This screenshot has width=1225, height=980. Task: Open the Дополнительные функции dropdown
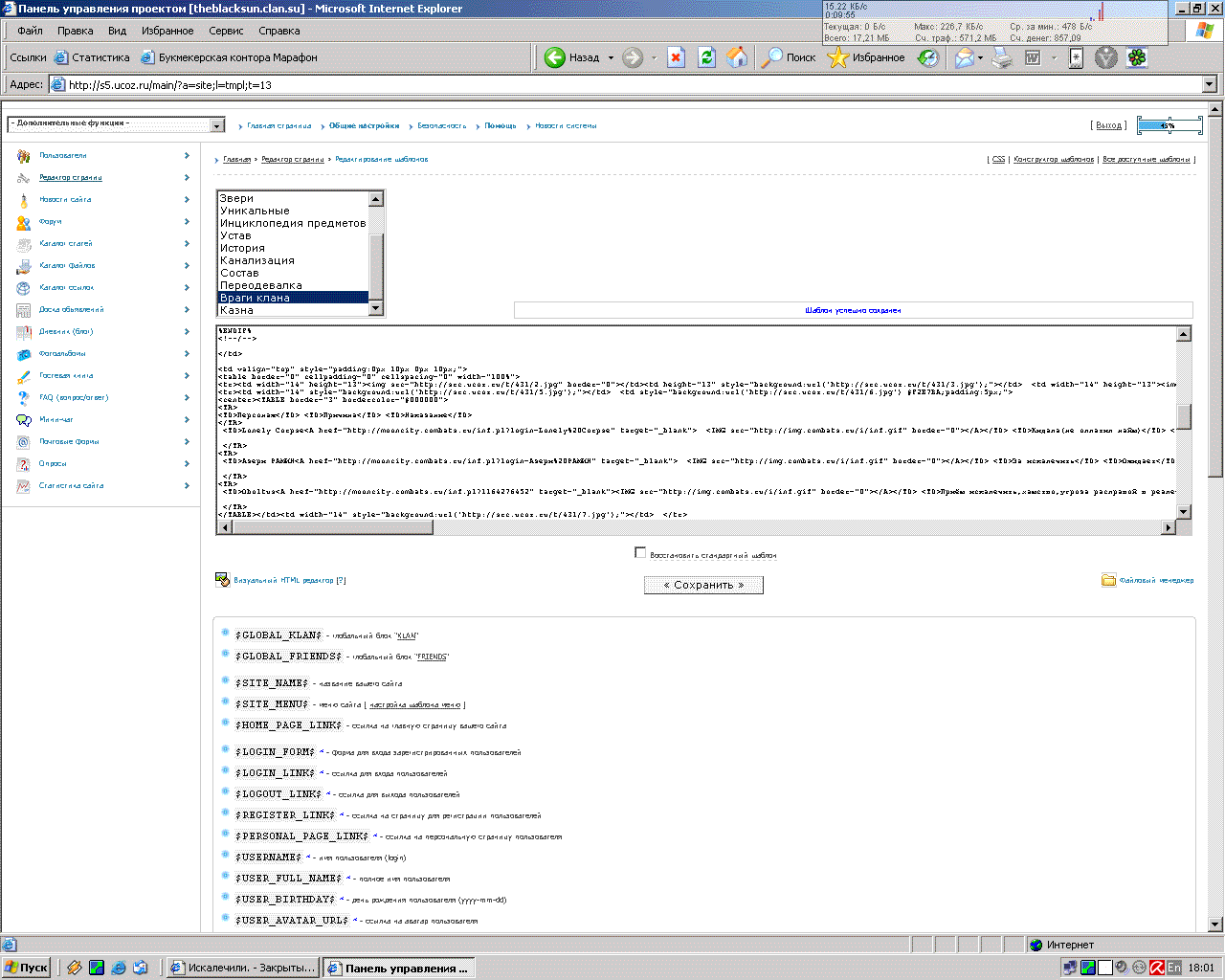[x=217, y=125]
